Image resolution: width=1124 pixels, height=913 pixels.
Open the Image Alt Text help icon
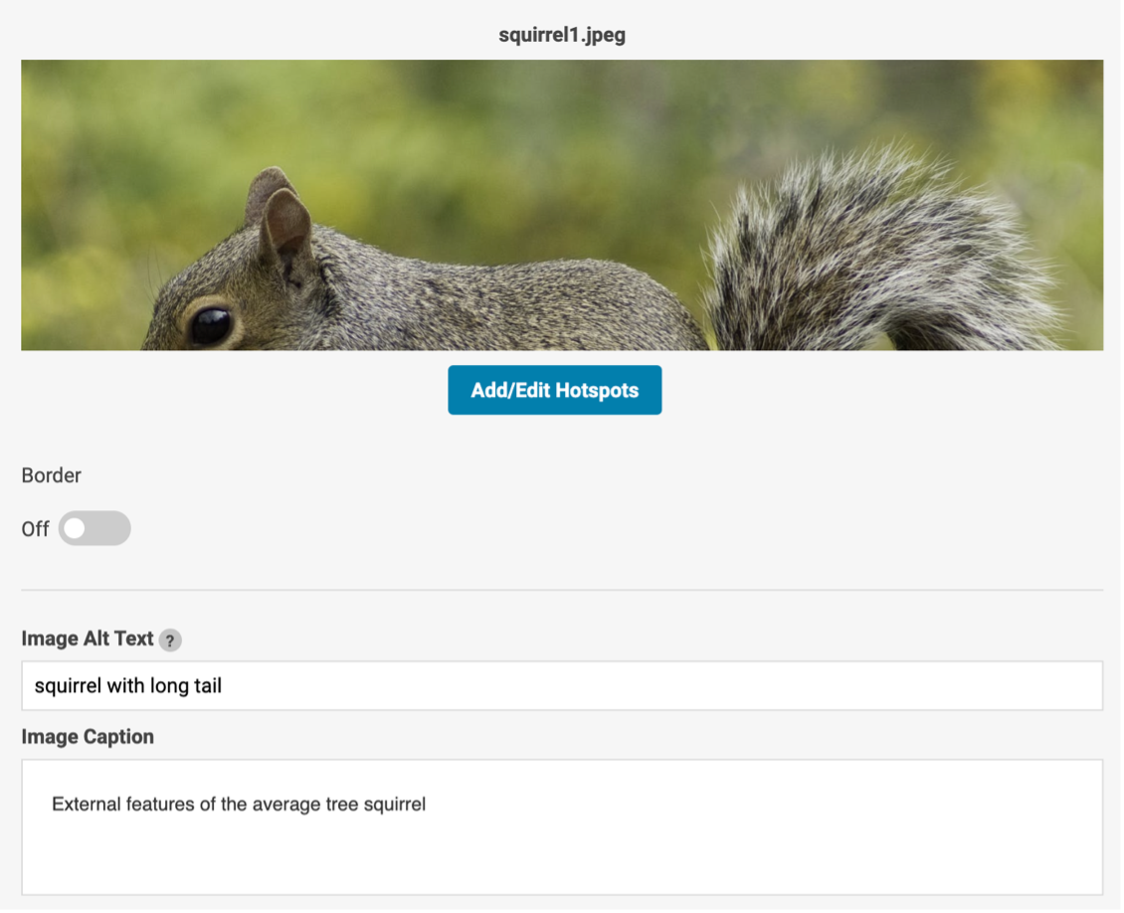170,640
